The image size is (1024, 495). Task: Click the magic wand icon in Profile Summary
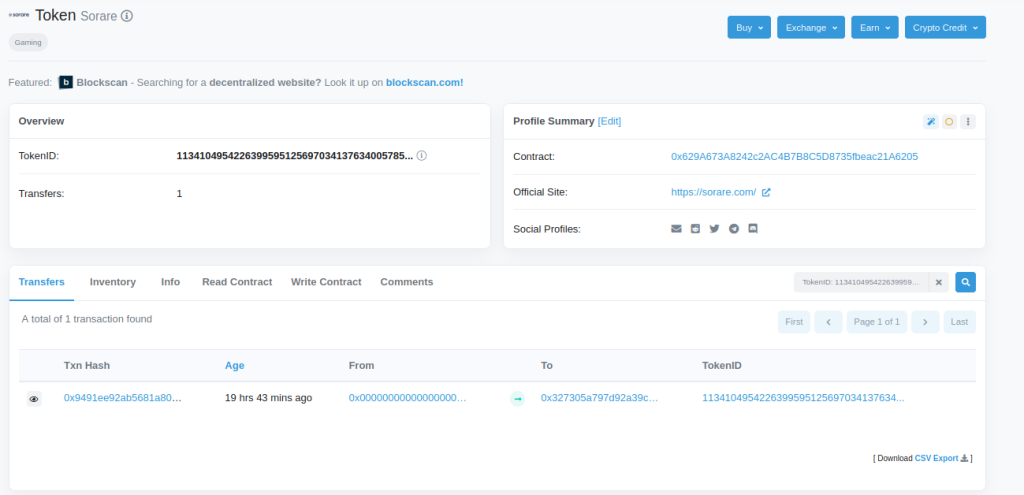coord(930,122)
